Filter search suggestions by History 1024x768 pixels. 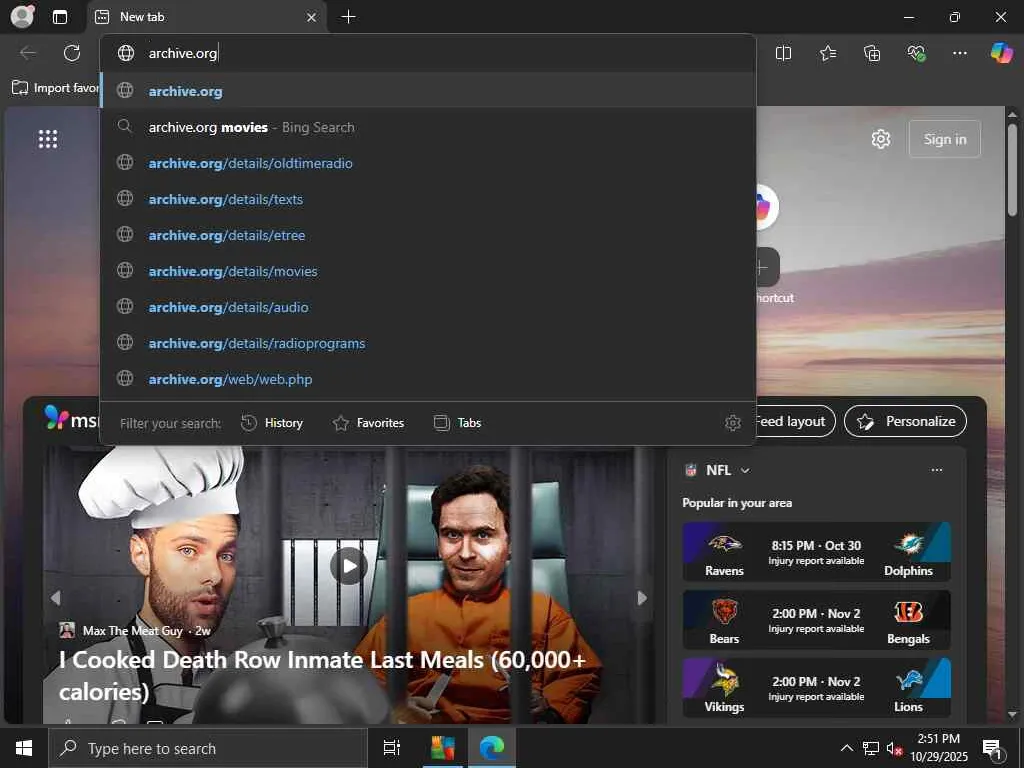tap(272, 423)
